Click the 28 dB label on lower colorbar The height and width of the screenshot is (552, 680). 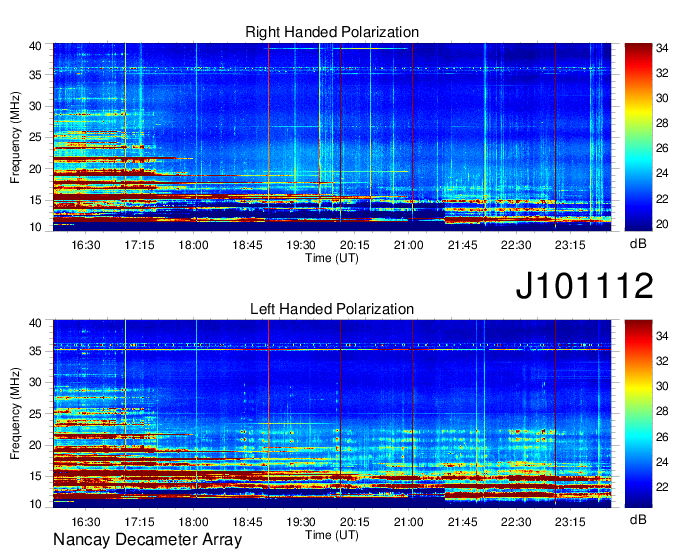coord(662,411)
